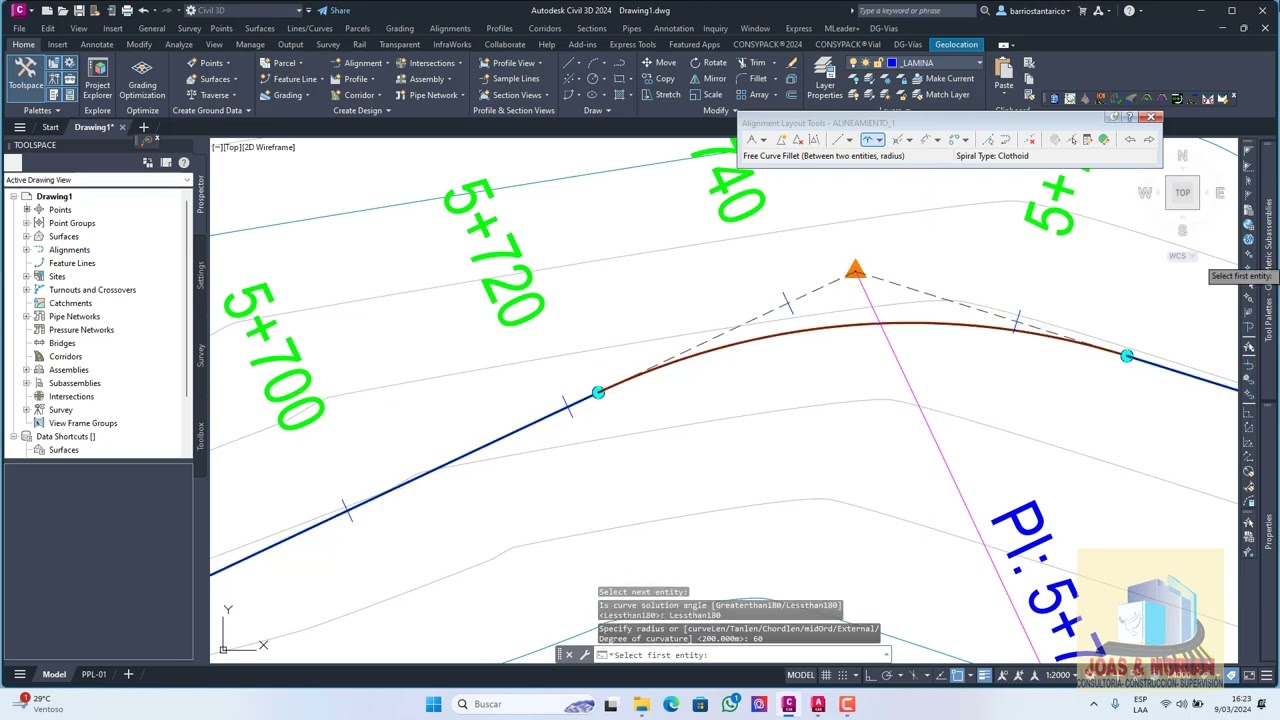The height and width of the screenshot is (720, 1280).
Task: Open barriostantarico account menu
Action: 1028,11
